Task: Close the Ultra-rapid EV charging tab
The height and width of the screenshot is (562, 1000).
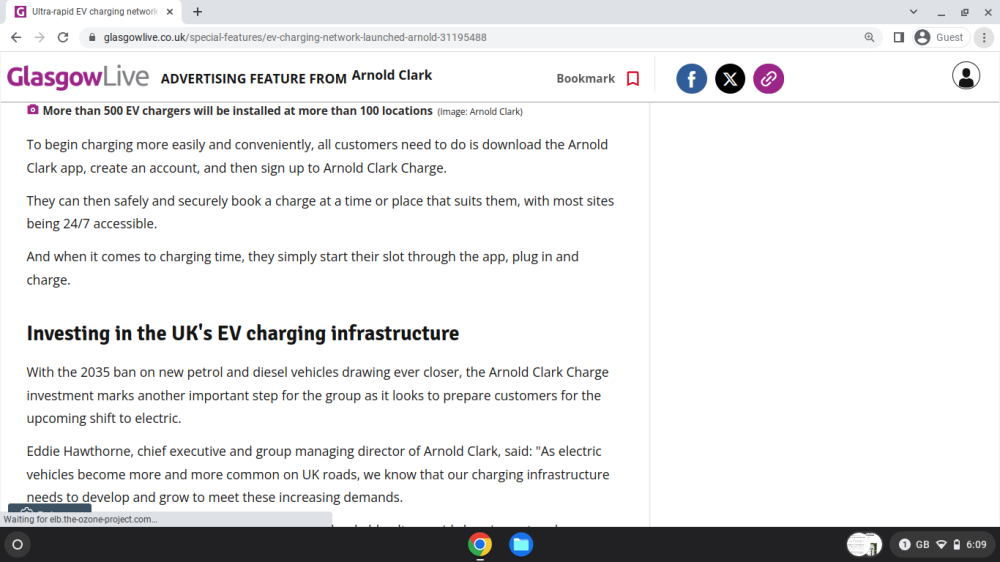Action: click(170, 11)
